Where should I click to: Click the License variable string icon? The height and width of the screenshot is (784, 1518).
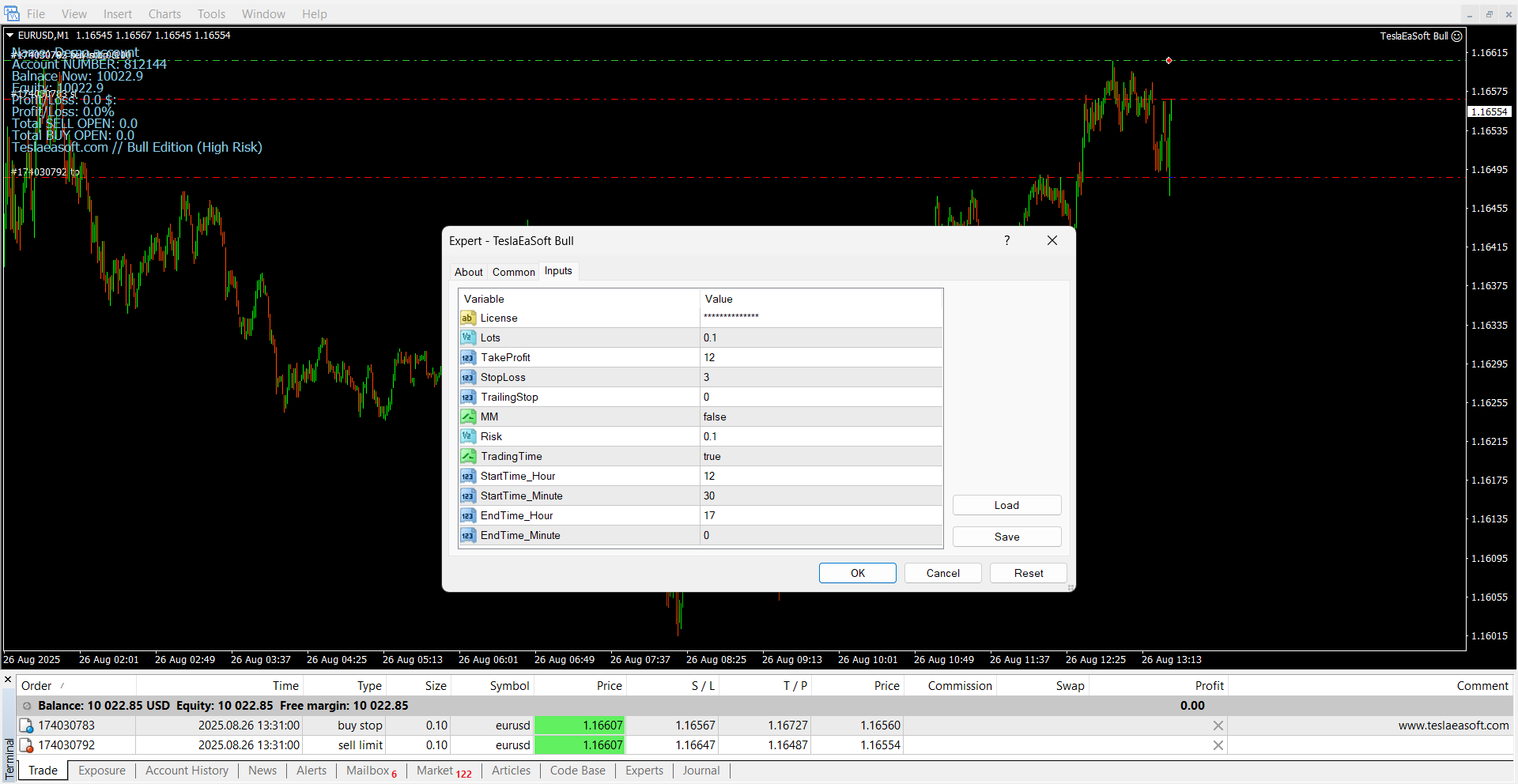click(468, 318)
